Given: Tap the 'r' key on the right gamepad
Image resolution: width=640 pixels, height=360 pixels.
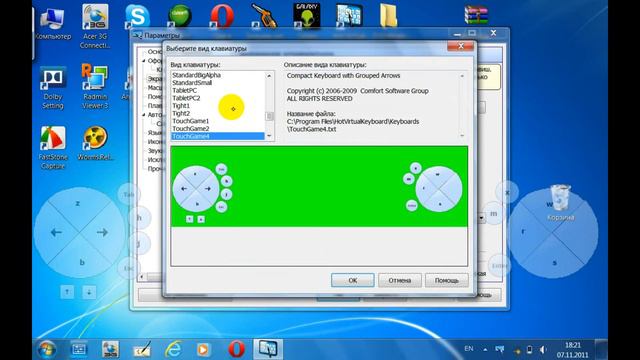Looking at the screenshot, I should pyautogui.click(x=524, y=232).
